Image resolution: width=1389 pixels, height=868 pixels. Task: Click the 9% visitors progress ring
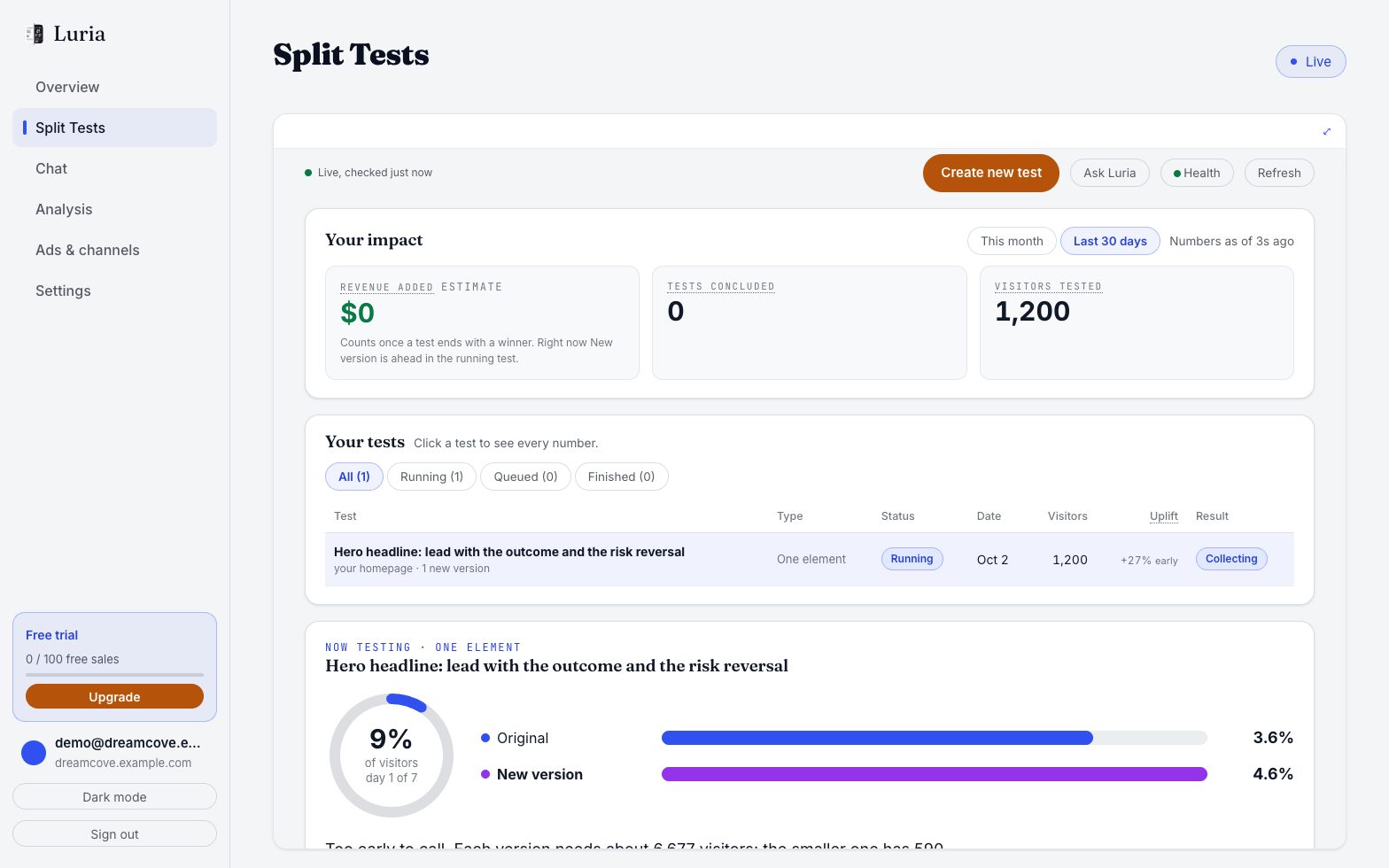coord(392,756)
